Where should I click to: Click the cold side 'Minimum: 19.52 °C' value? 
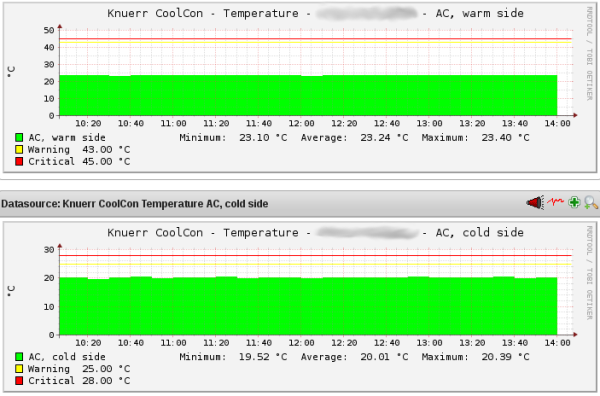click(233, 357)
